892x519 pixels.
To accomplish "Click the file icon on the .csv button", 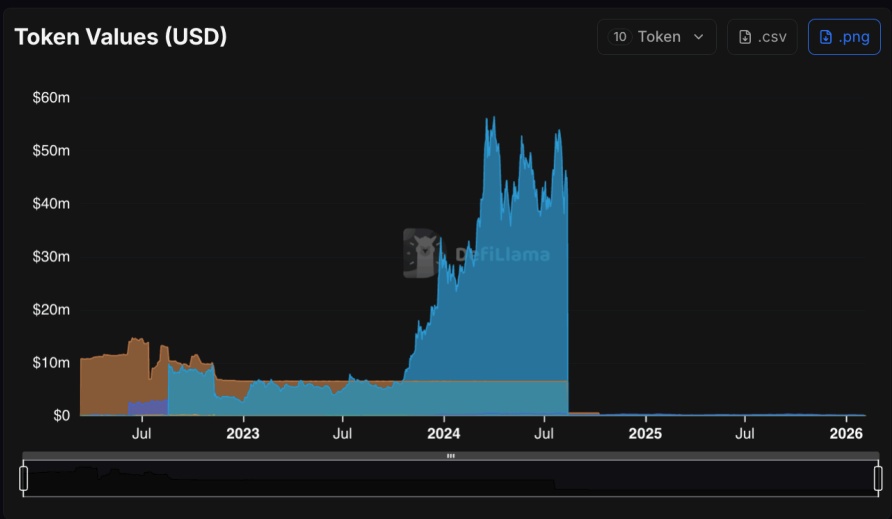I will [x=745, y=37].
